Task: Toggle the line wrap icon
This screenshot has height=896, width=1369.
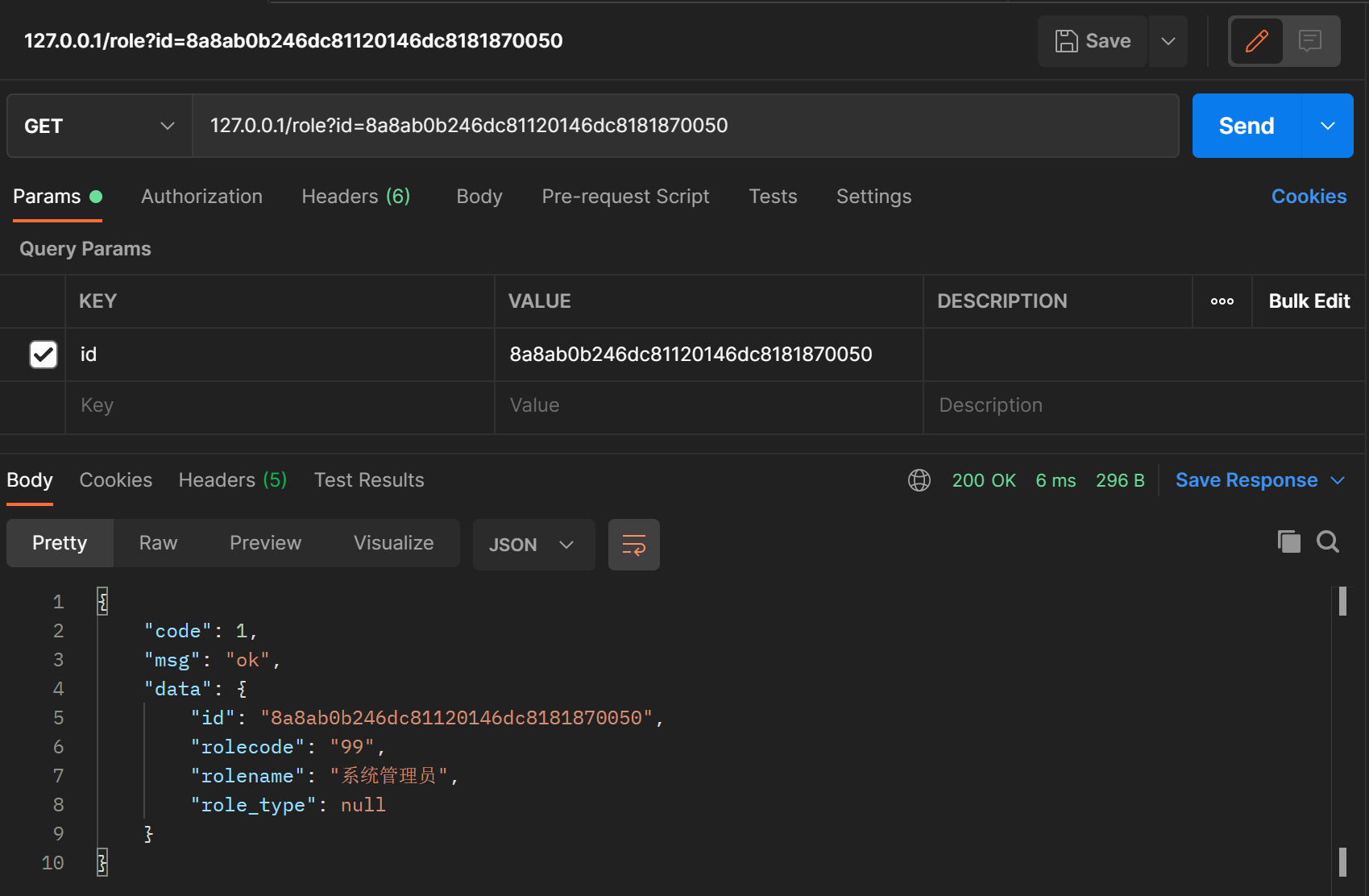Action: [634, 545]
